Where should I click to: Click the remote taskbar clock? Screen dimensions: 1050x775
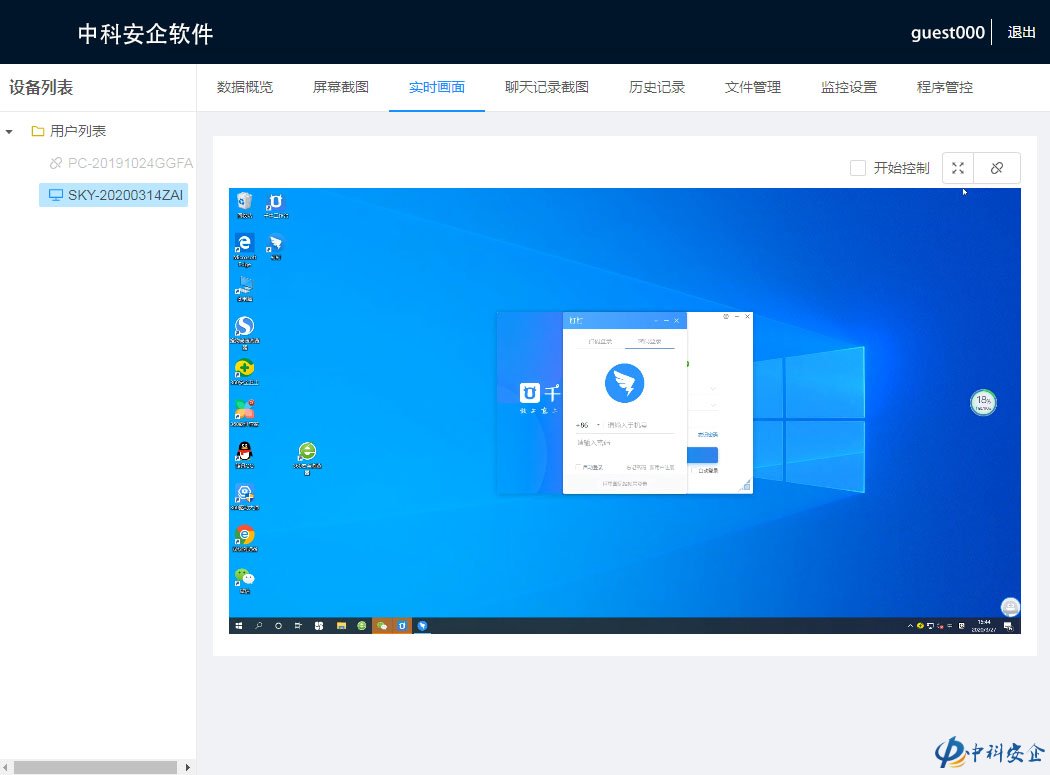pyautogui.click(x=984, y=626)
